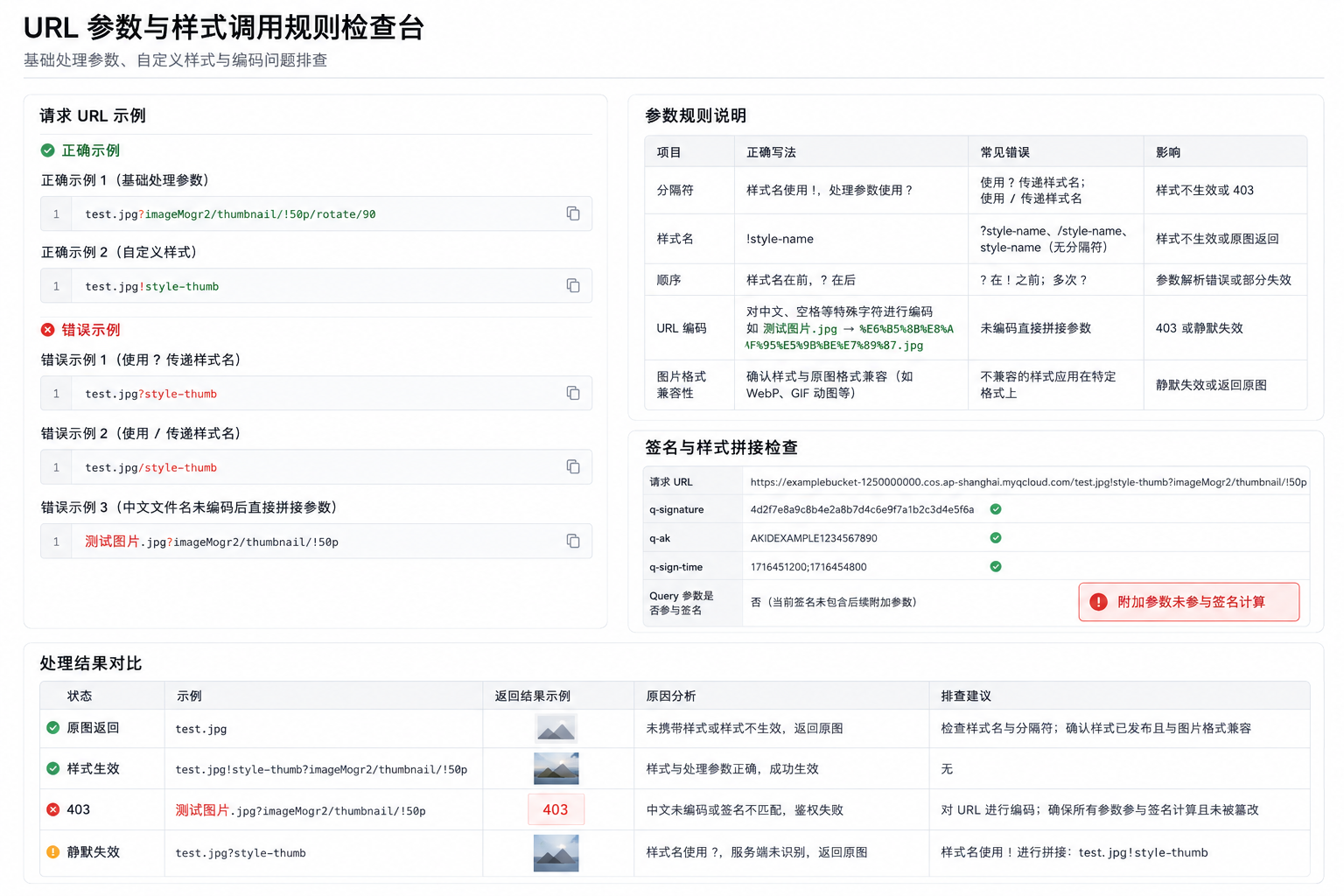Click the 正确写法 column header
1344x896 pixels.
coord(771,152)
